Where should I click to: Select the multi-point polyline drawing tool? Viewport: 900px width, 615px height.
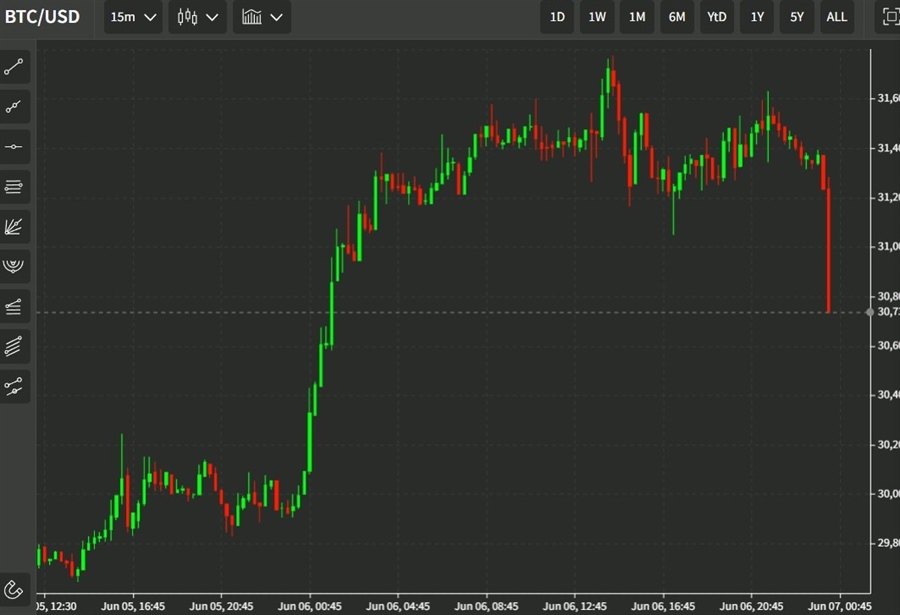[14, 107]
